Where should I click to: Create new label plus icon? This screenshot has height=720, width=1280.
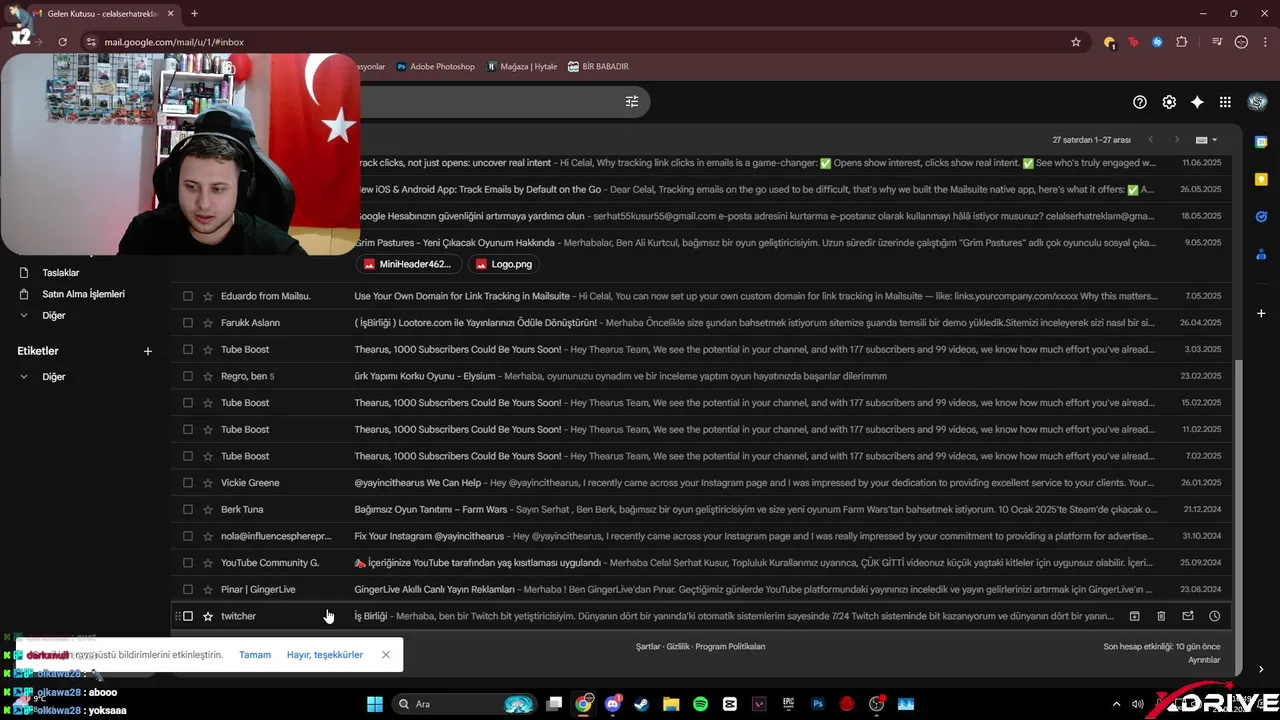tap(148, 351)
